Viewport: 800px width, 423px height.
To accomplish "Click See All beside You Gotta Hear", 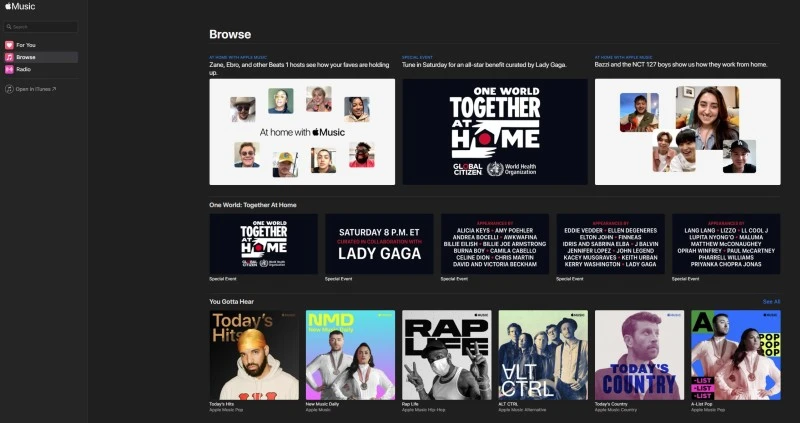I will (x=771, y=302).
